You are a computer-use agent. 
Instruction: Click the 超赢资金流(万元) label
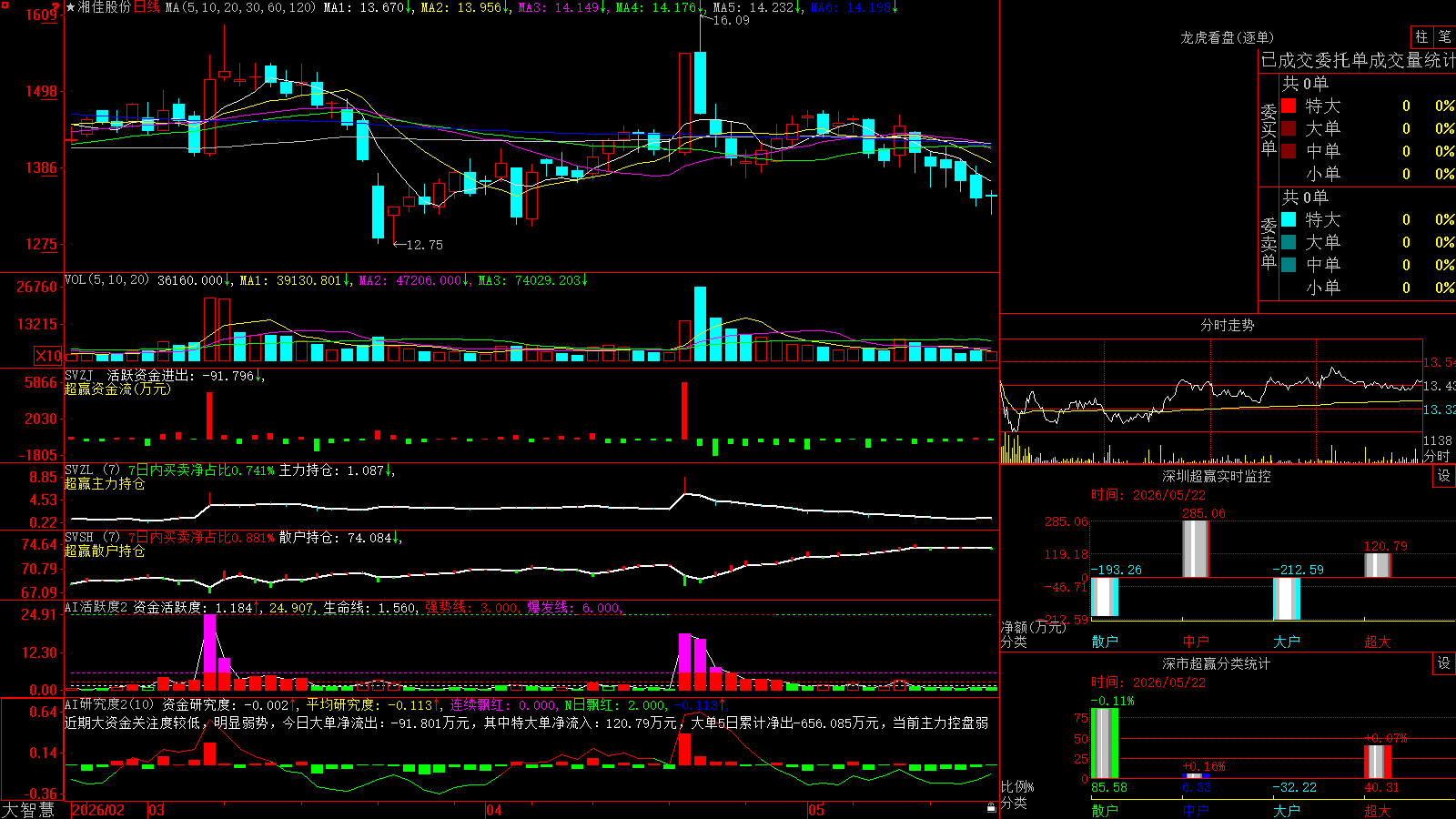point(117,389)
